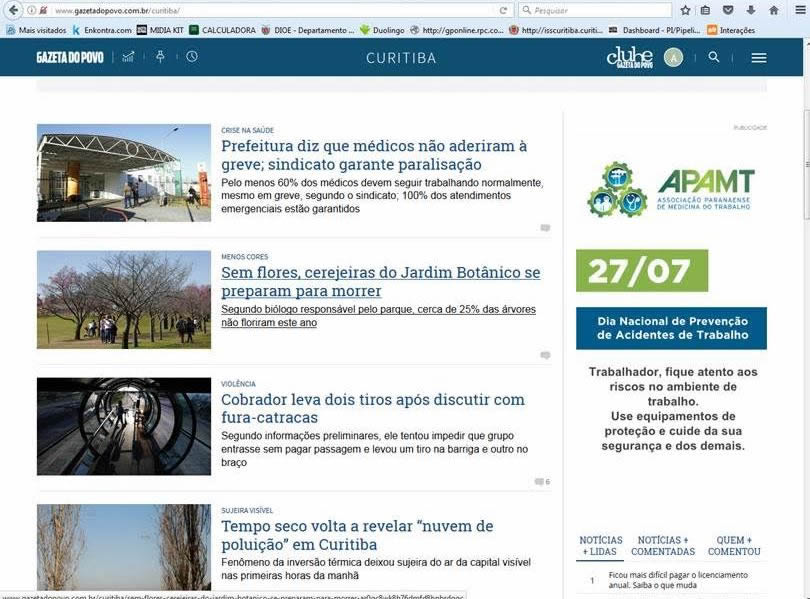This screenshot has height=599, width=810.
Task: Reload the page with the refresh icon
Action: 503,10
